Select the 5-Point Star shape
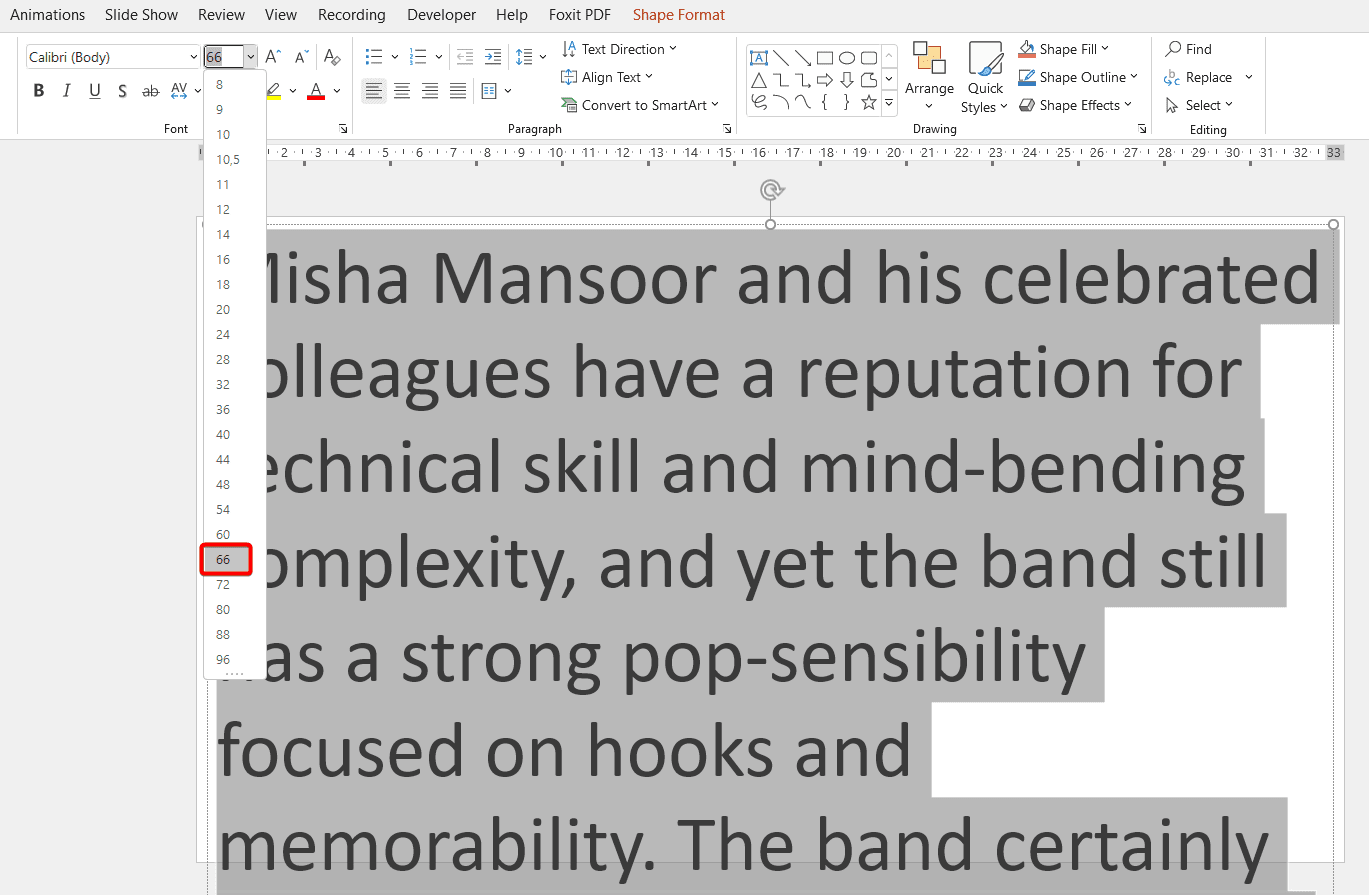The height and width of the screenshot is (895, 1369). [x=869, y=102]
